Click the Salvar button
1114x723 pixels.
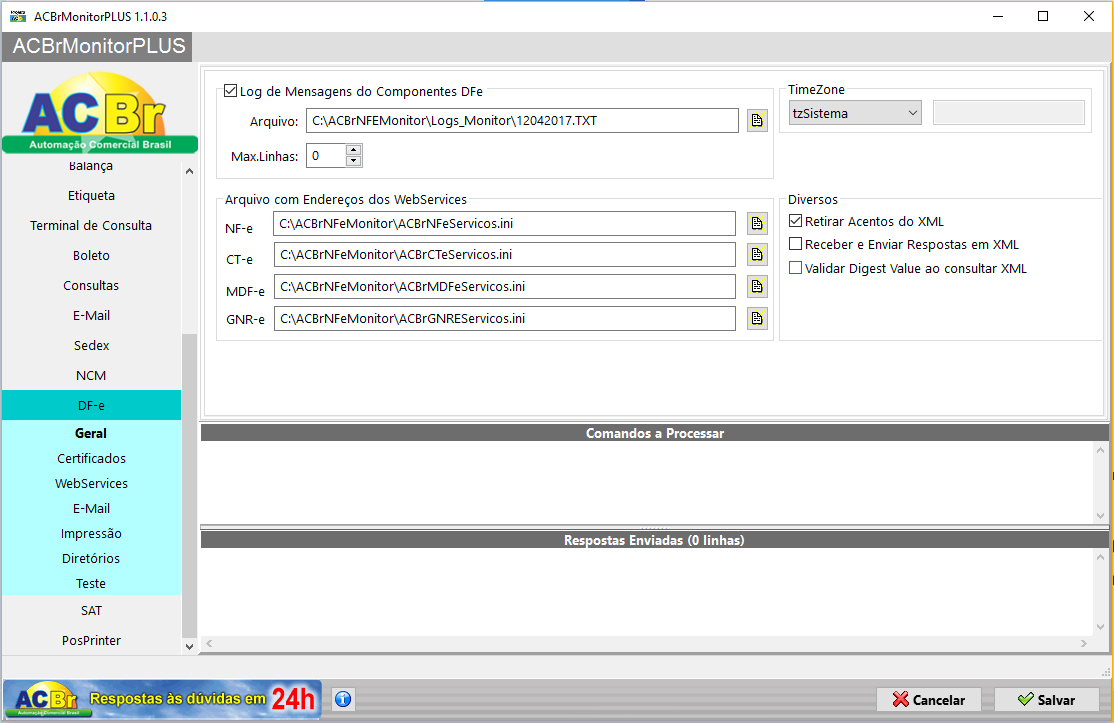[1047, 700]
